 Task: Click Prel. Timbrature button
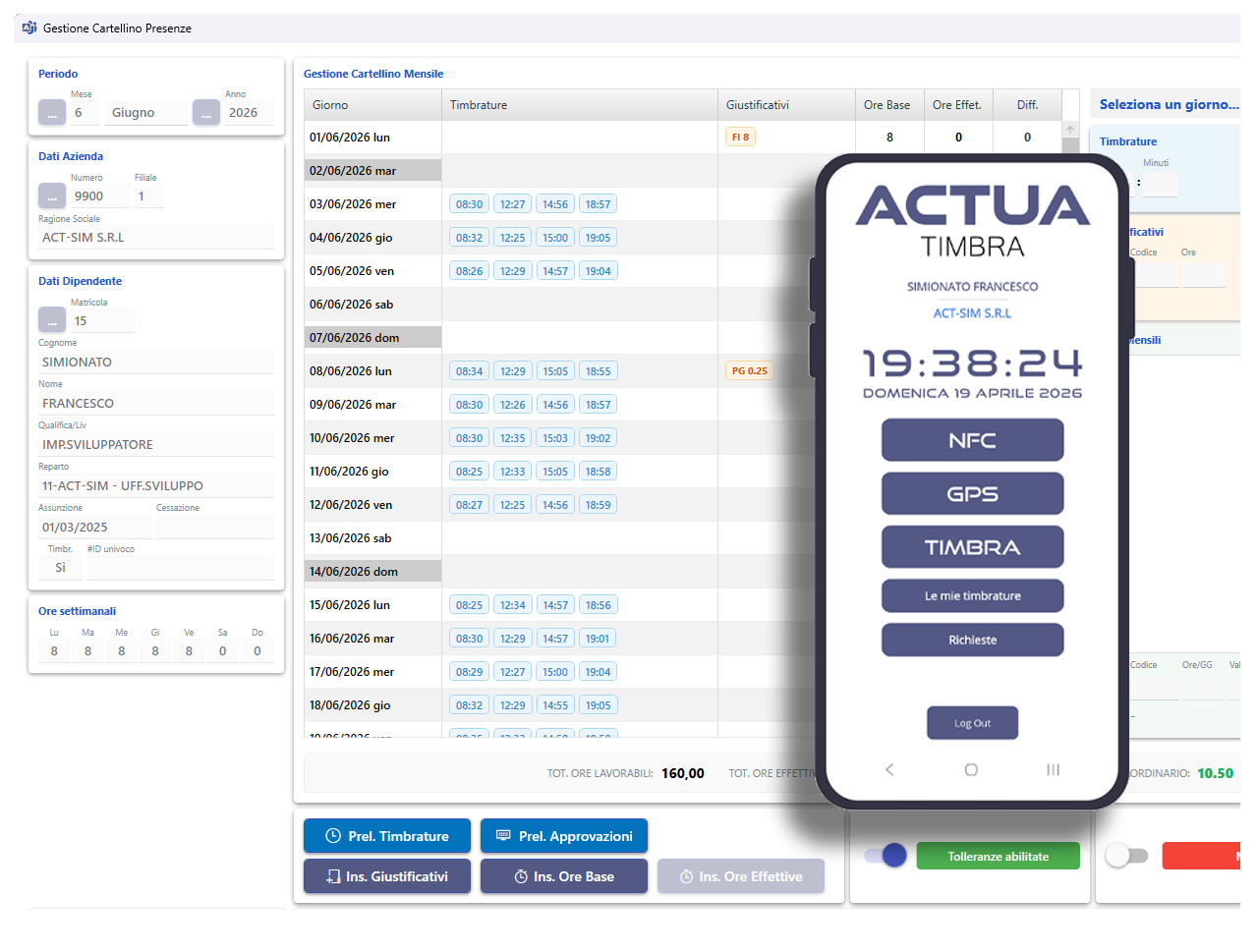[x=387, y=836]
